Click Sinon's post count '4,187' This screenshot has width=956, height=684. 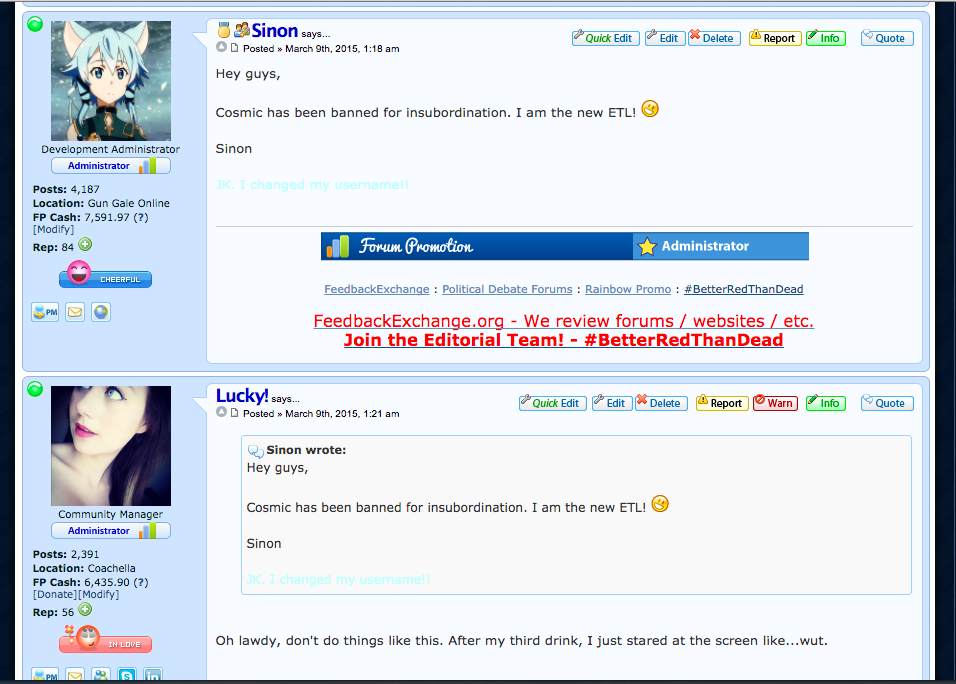point(85,190)
